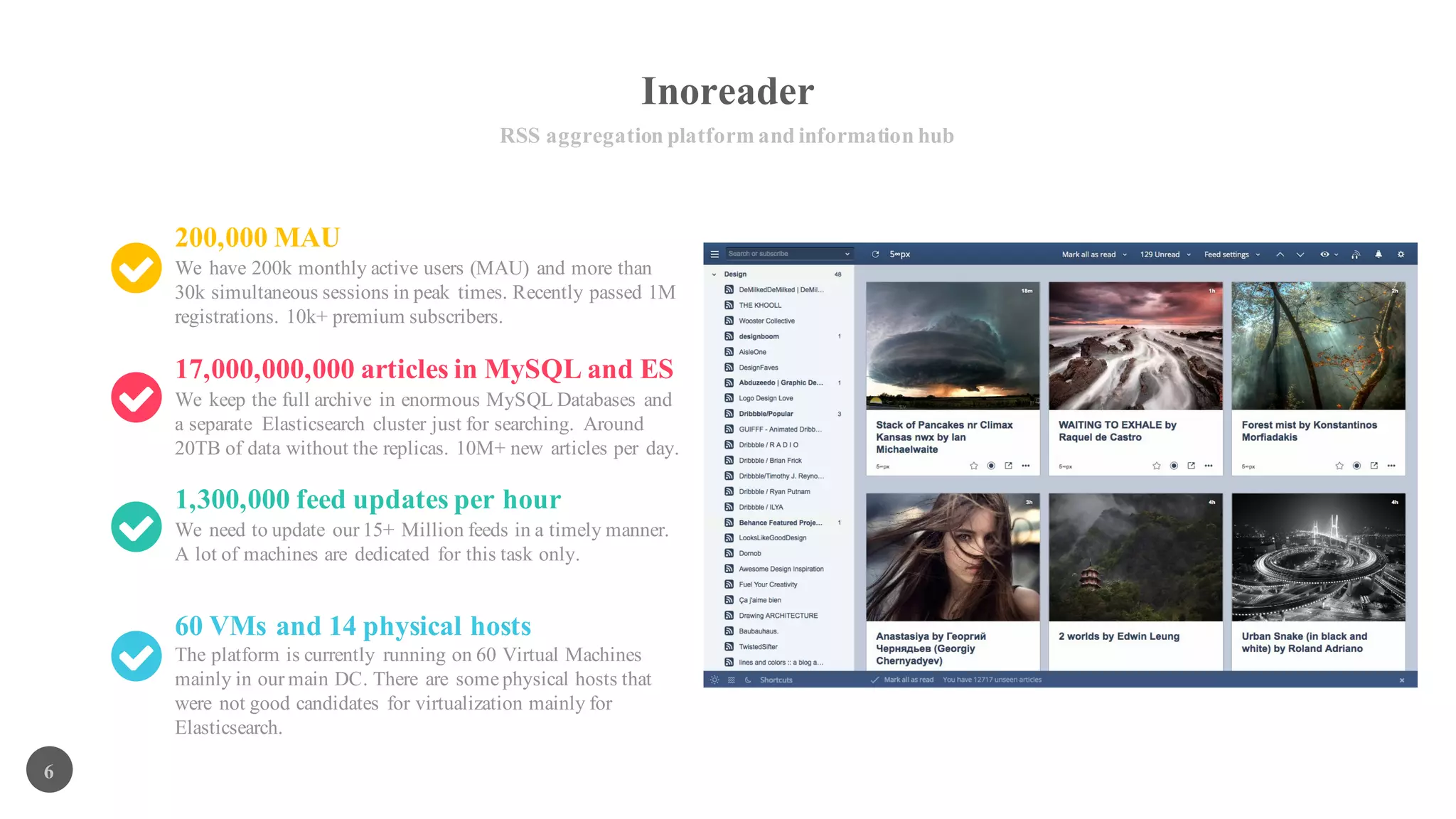Open the pagoda mountain thumbnail image
Viewport: 1456px width, 819px height.
click(x=1135, y=557)
